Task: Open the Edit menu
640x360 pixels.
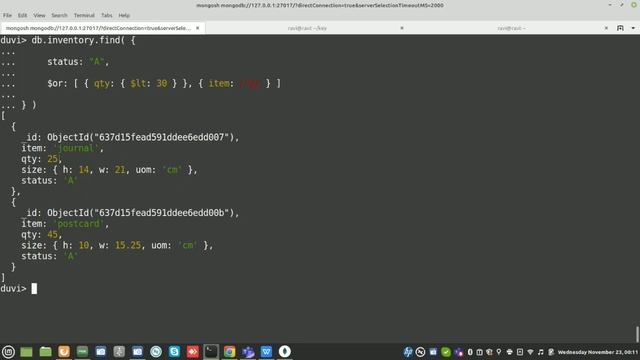Action: click(22, 16)
